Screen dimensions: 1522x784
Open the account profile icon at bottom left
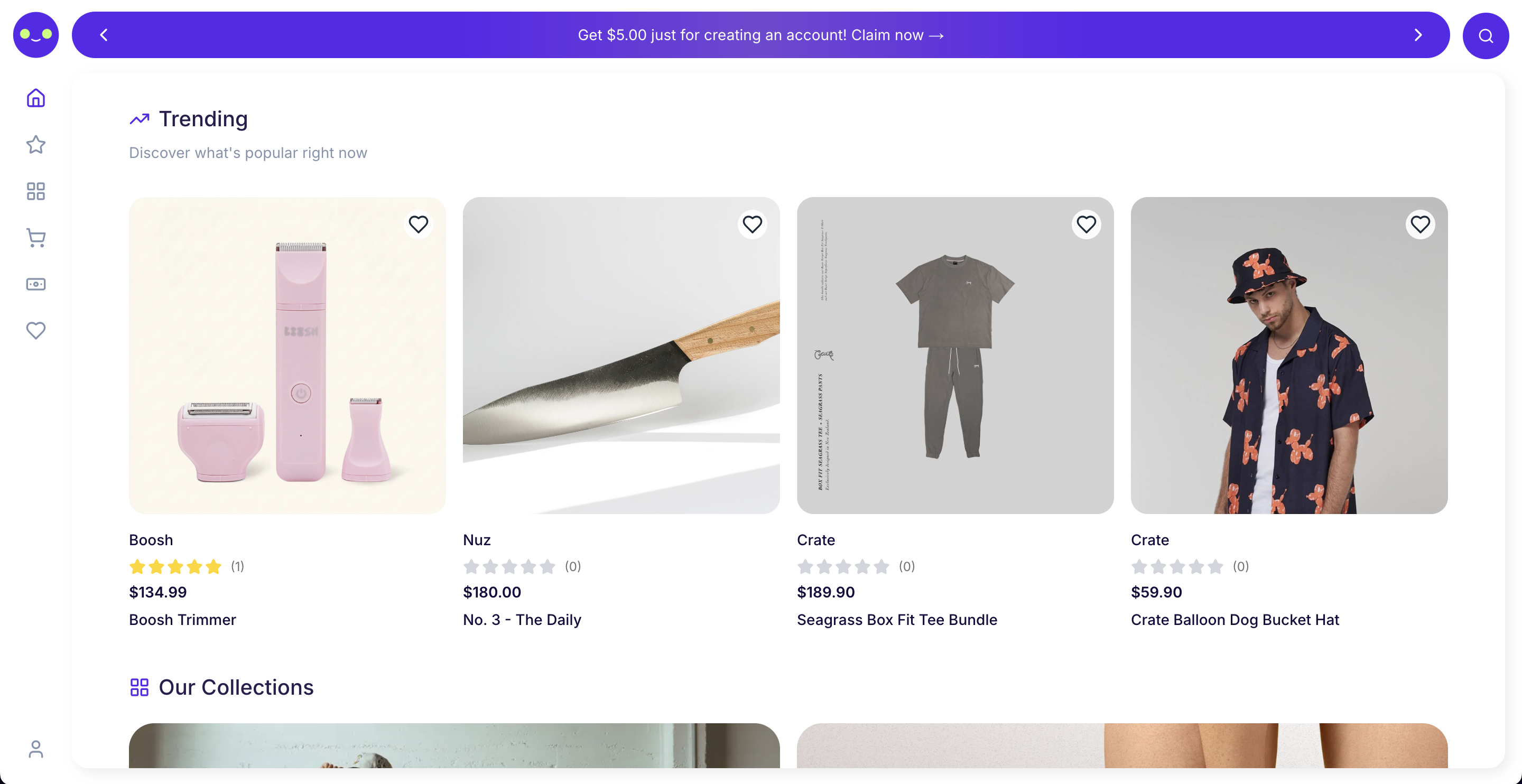coord(35,749)
